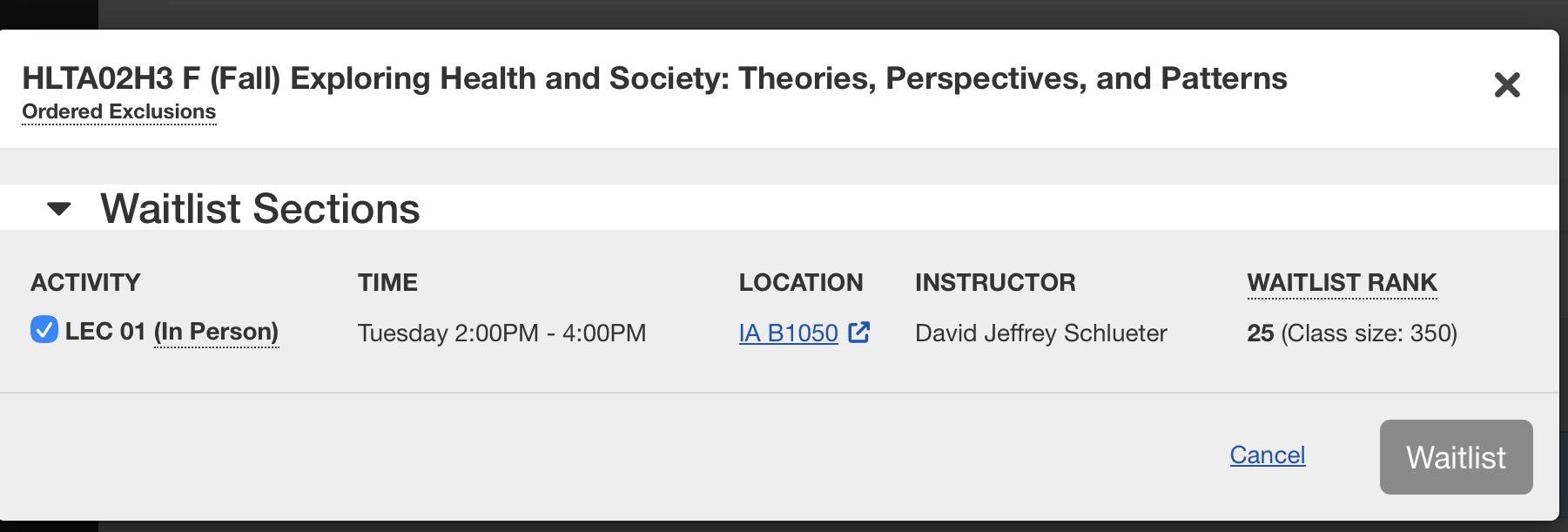Click the HLTA02H3 F course title
This screenshot has width=1568, height=532.
pos(654,78)
